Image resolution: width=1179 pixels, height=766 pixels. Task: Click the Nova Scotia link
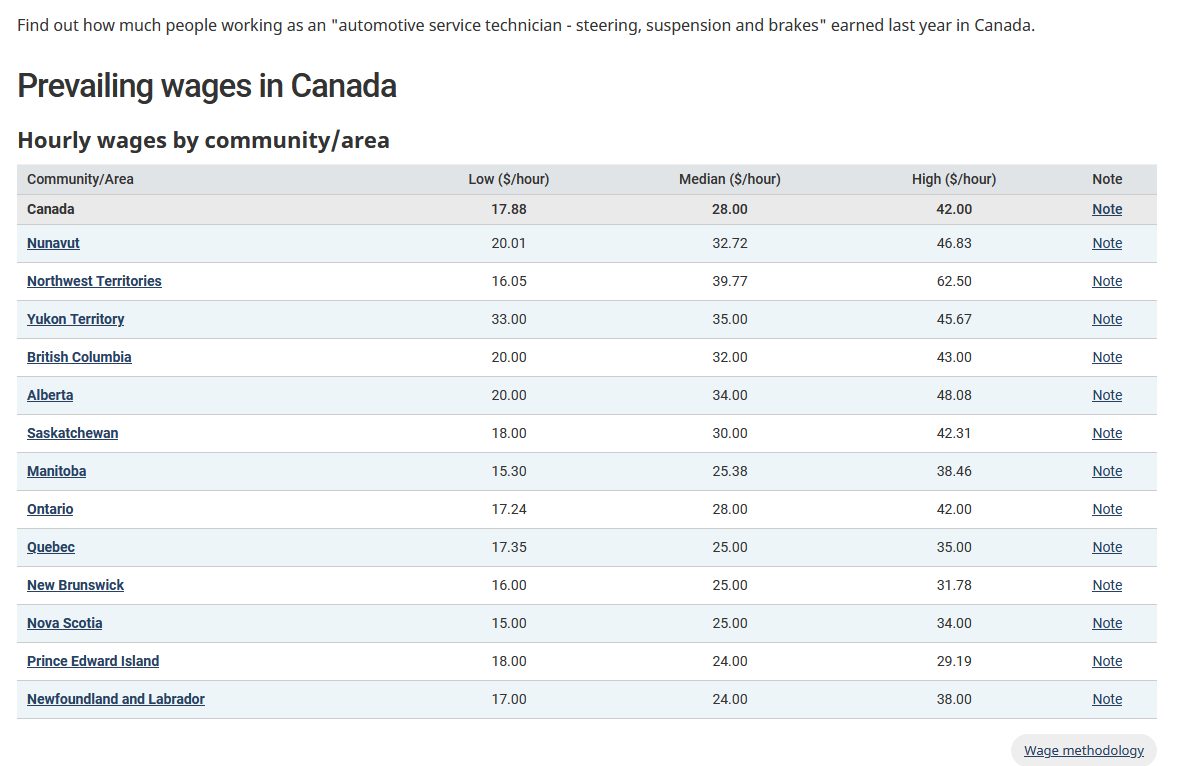pyautogui.click(x=65, y=623)
